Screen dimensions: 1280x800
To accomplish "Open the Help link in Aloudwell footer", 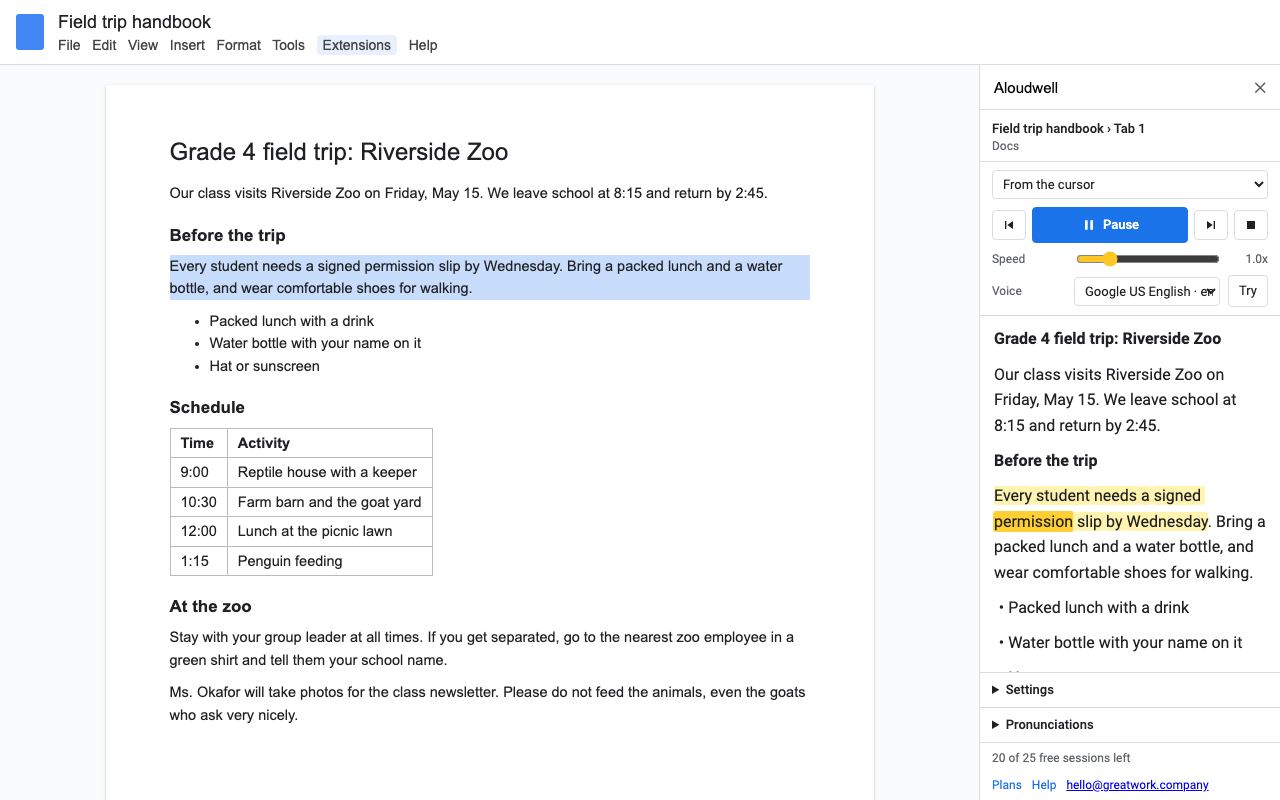I will point(1044,785).
